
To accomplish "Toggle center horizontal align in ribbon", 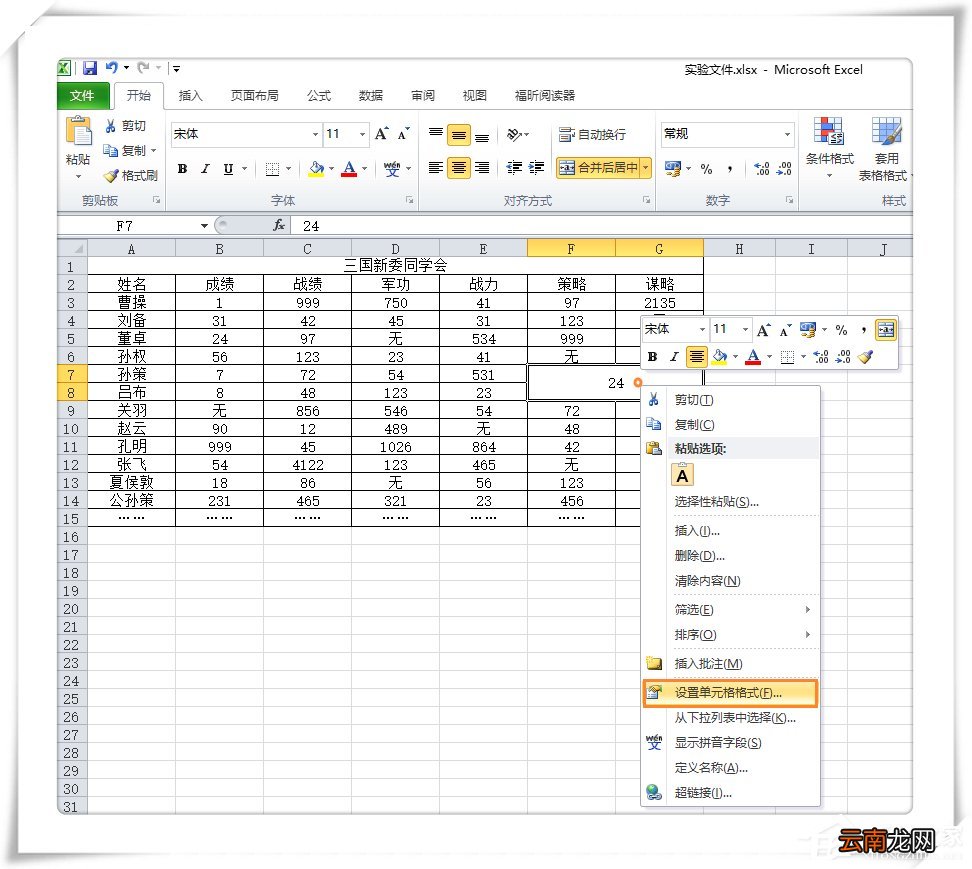I will click(x=459, y=167).
